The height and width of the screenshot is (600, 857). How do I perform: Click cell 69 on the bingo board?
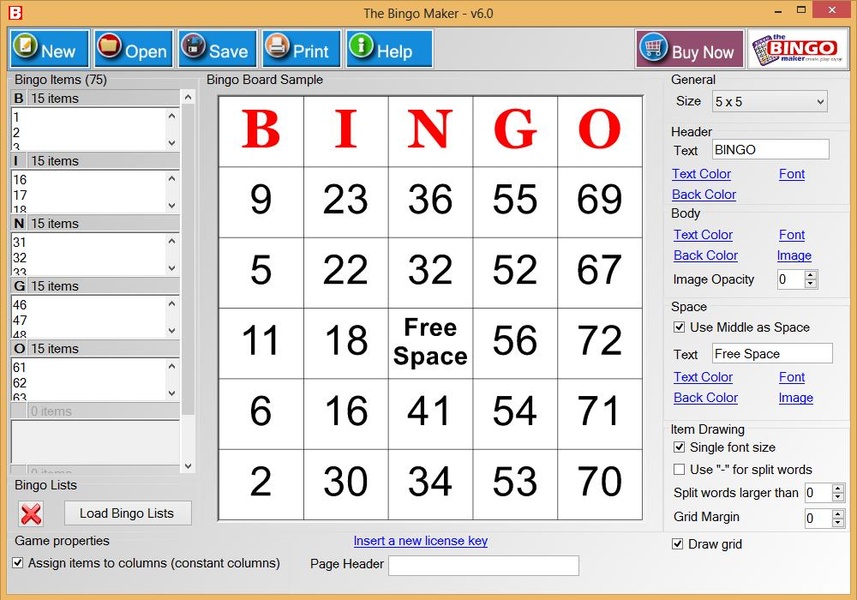pyautogui.click(x=600, y=202)
